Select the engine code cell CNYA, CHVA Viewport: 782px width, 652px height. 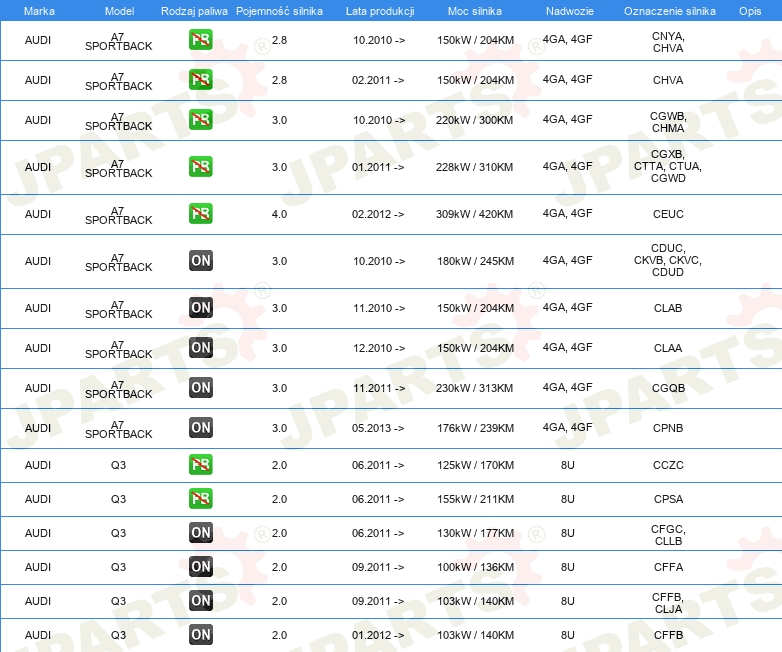668,42
